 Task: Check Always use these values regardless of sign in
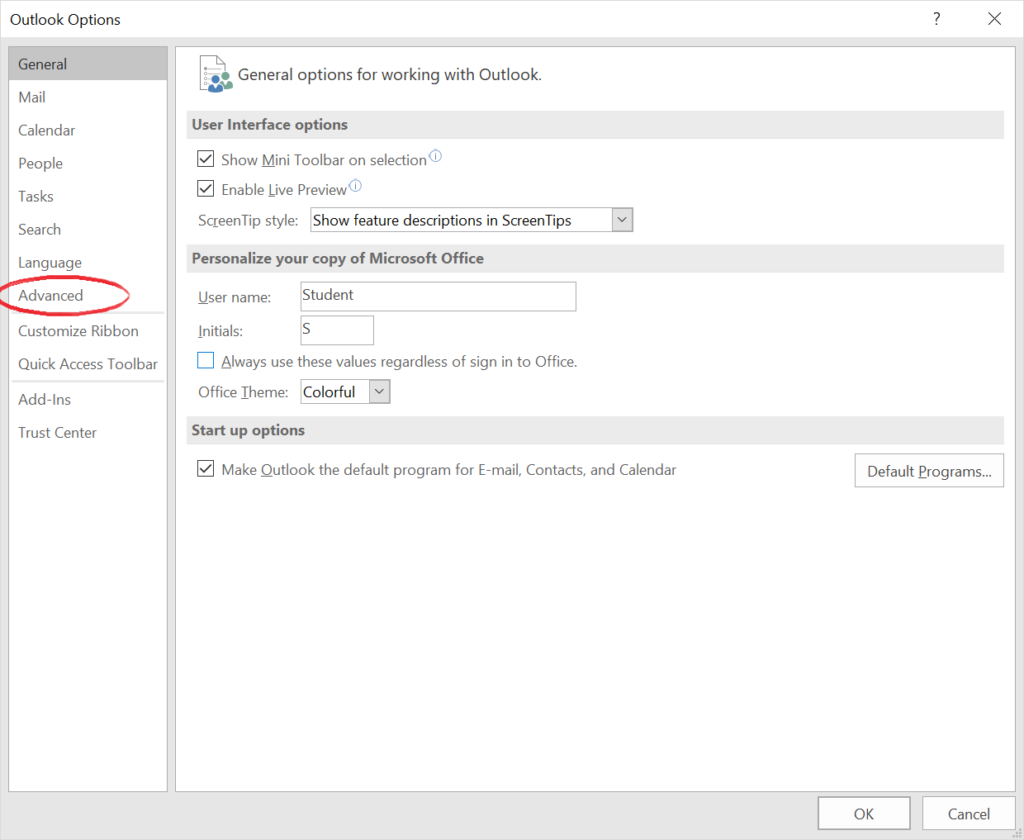(206, 361)
